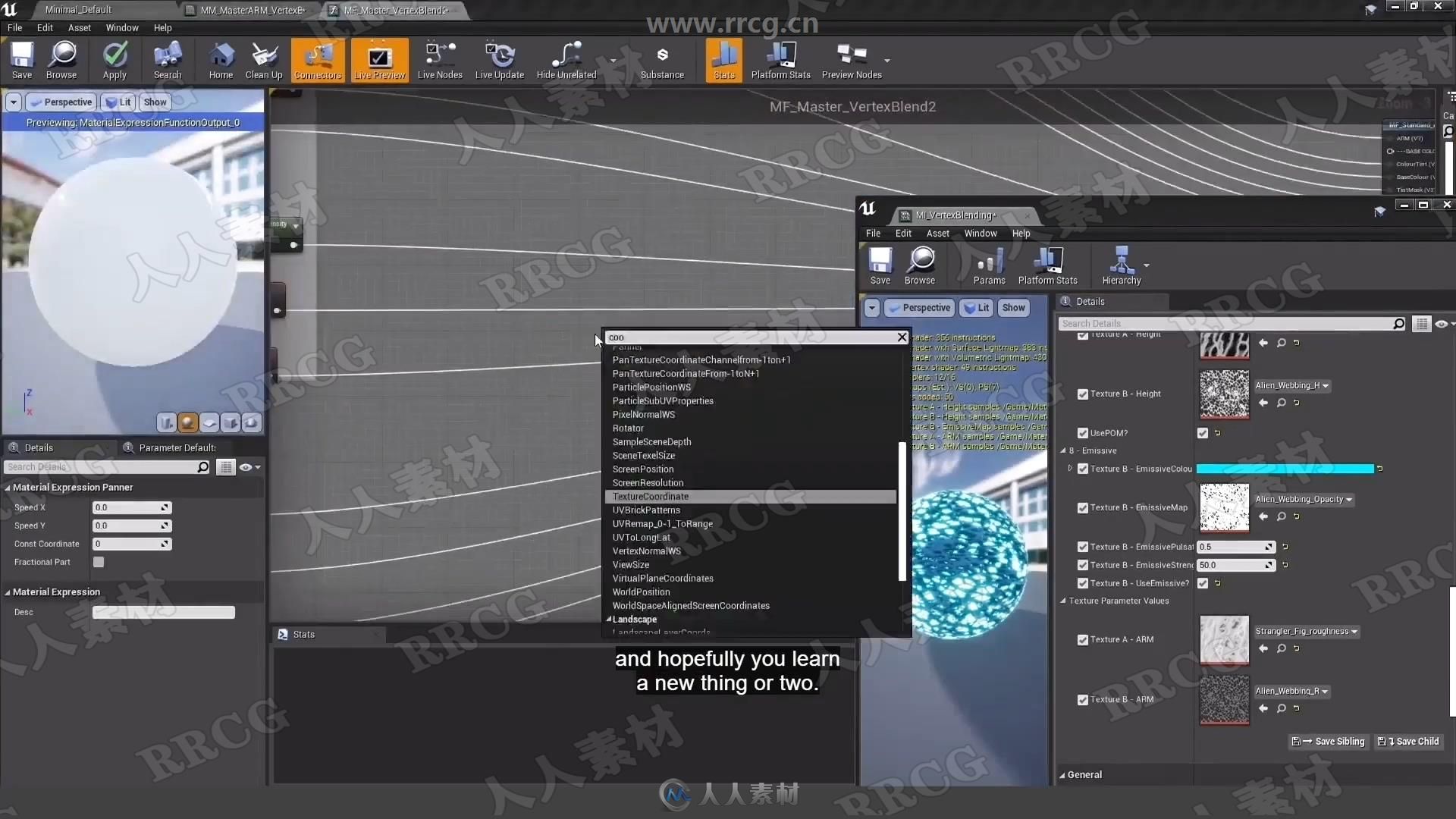Click the Hierarchy icon in material editor

pyautogui.click(x=1121, y=265)
